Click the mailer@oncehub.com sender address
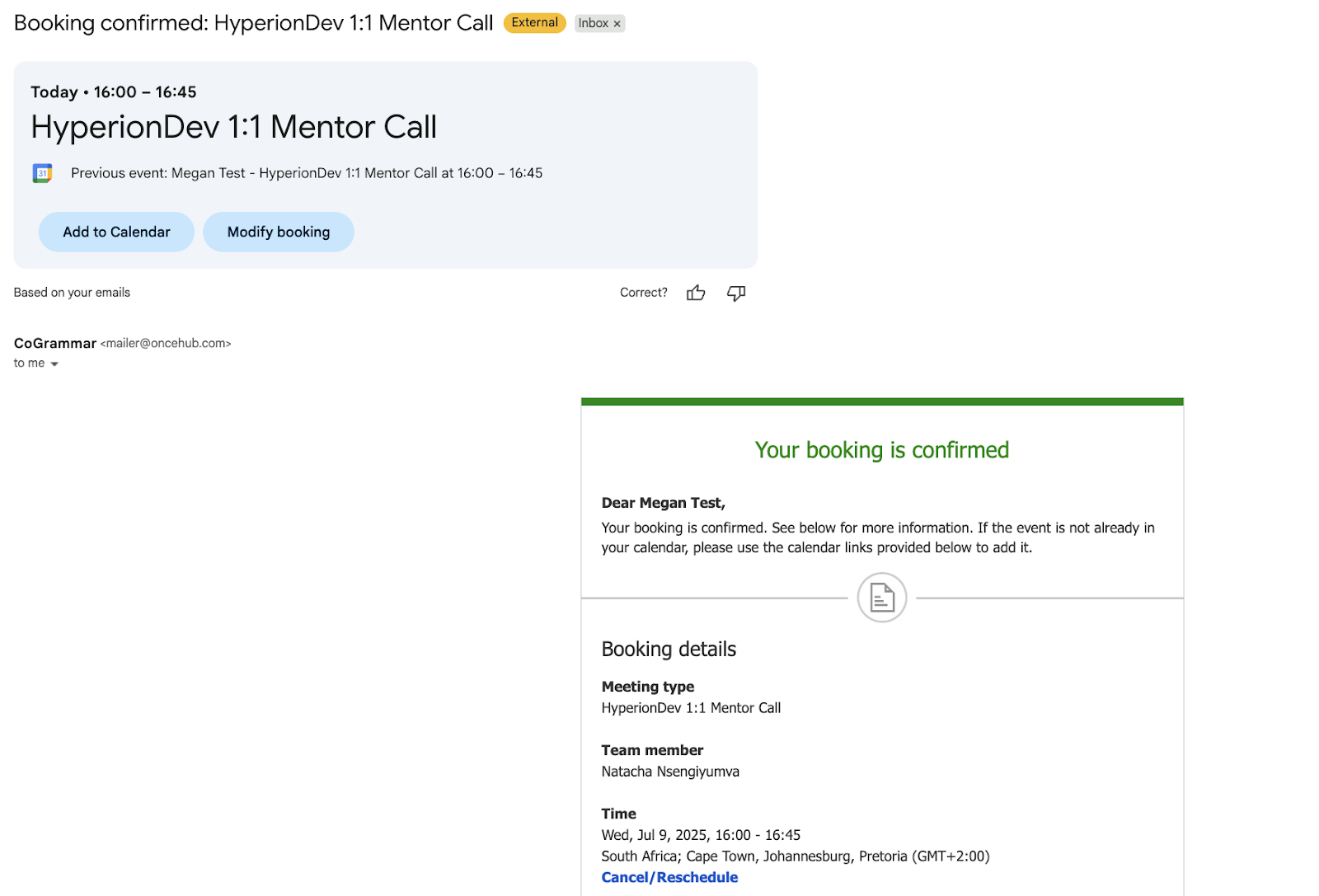This screenshot has height=896, width=1319. pos(166,343)
